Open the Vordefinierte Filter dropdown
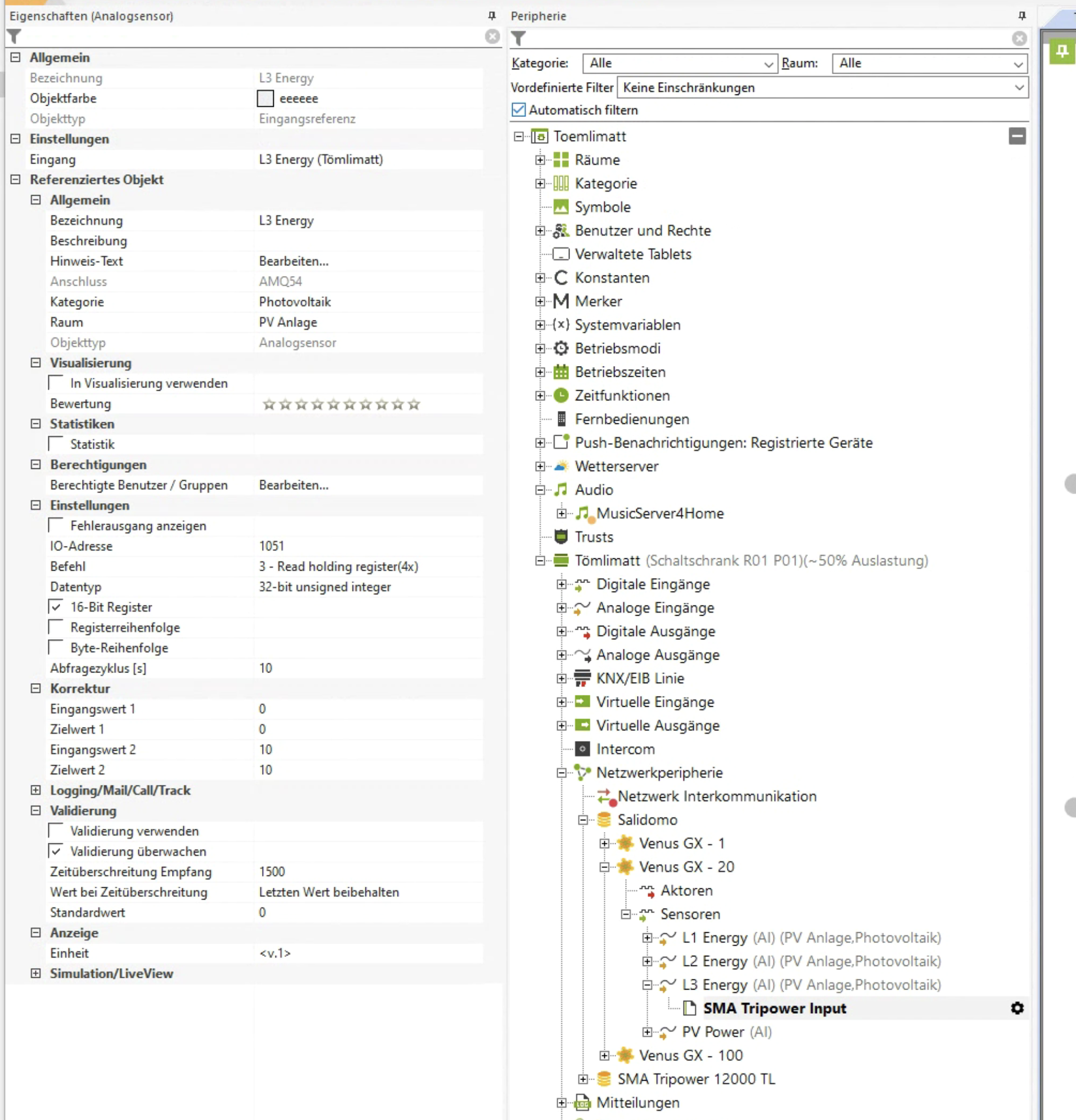 822,87
